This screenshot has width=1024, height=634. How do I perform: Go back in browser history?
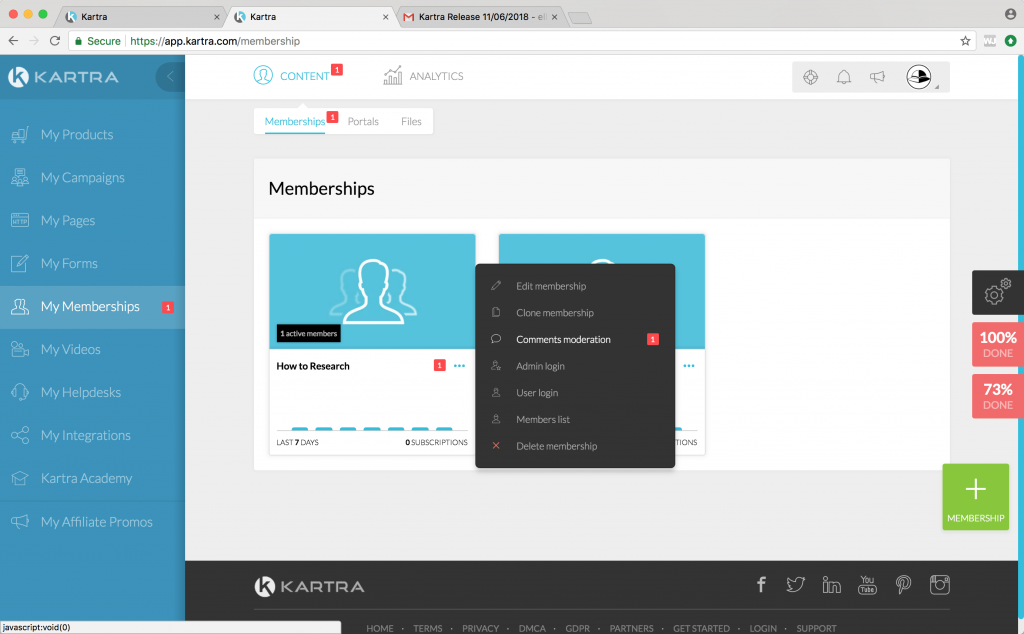[x=13, y=41]
